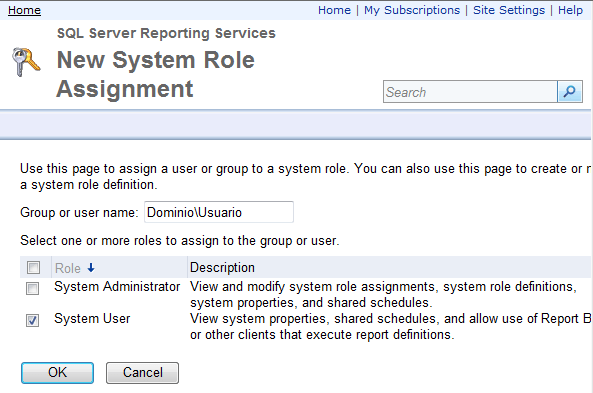Uncheck the System User checkbox
This screenshot has width=593, height=393.
tap(33, 320)
